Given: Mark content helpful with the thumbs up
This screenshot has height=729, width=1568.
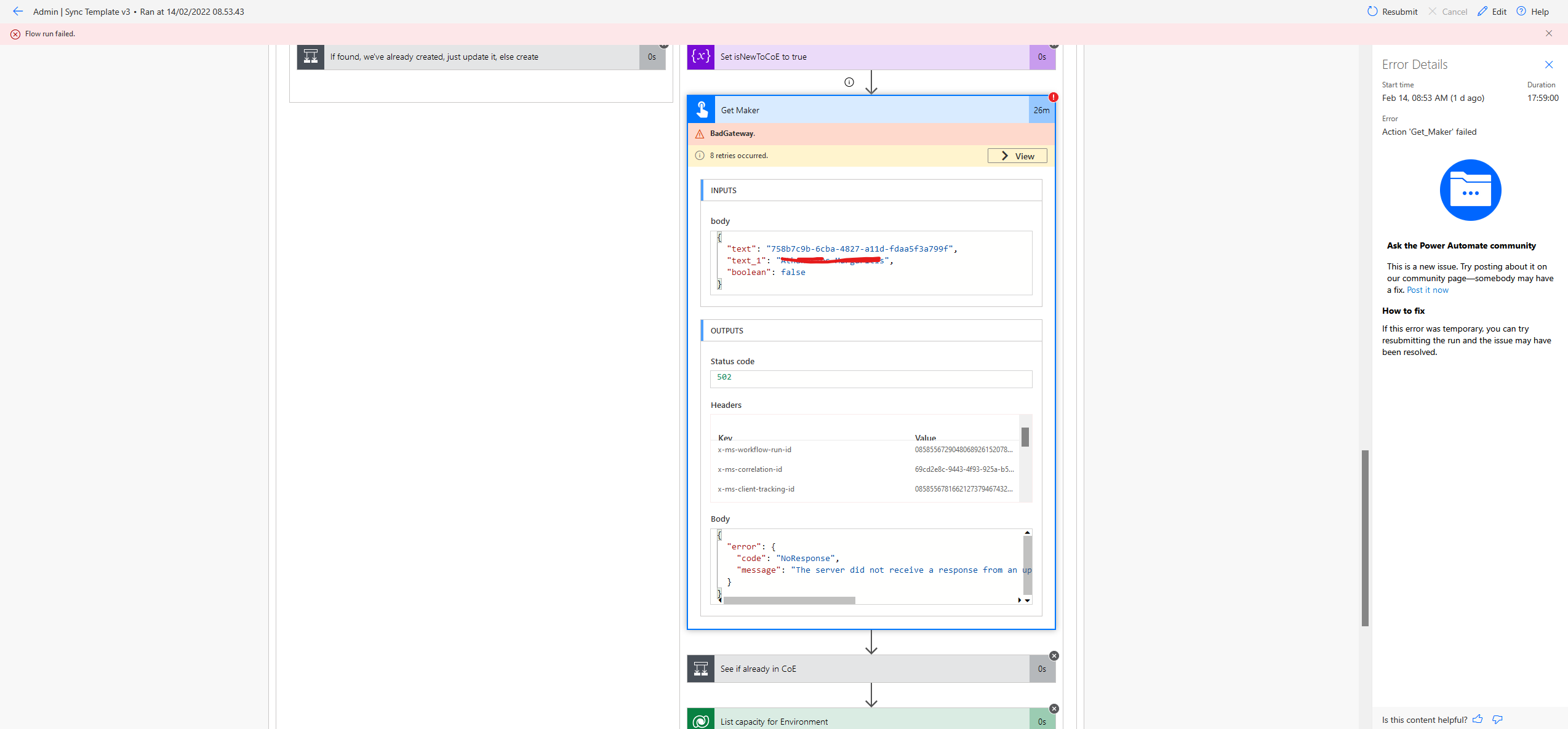Looking at the screenshot, I should (1479, 719).
